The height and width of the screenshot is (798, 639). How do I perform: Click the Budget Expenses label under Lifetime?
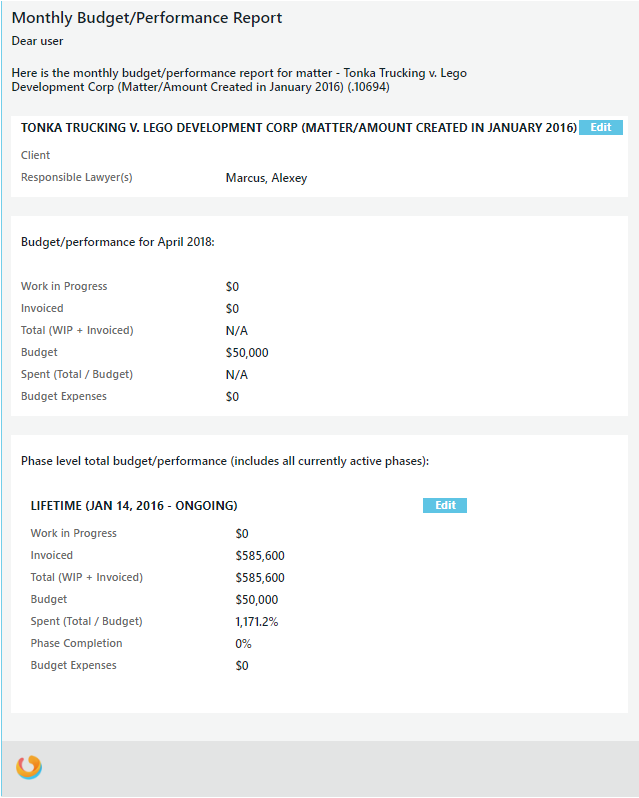click(74, 666)
